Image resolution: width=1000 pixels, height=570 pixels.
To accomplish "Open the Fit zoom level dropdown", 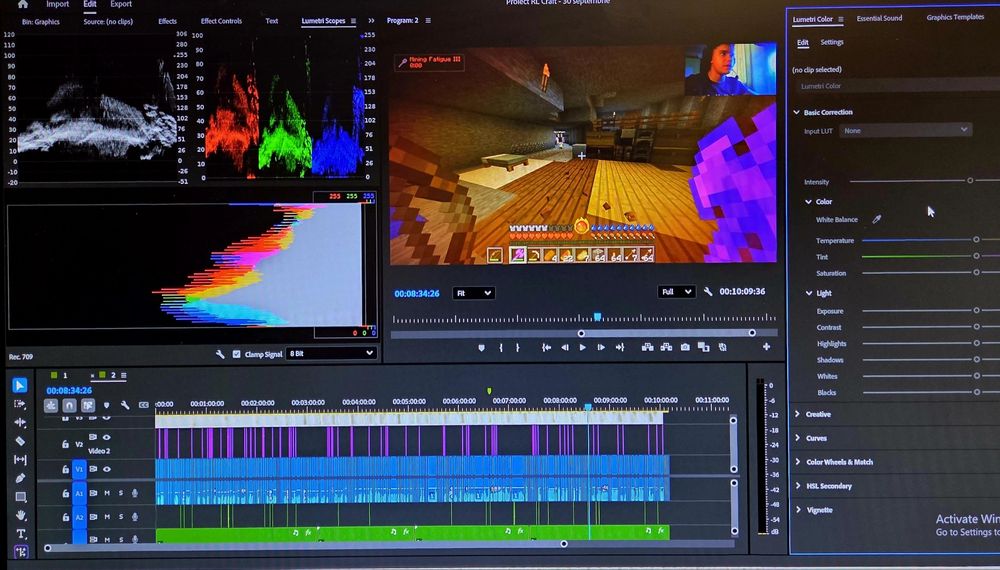I will tap(473, 293).
